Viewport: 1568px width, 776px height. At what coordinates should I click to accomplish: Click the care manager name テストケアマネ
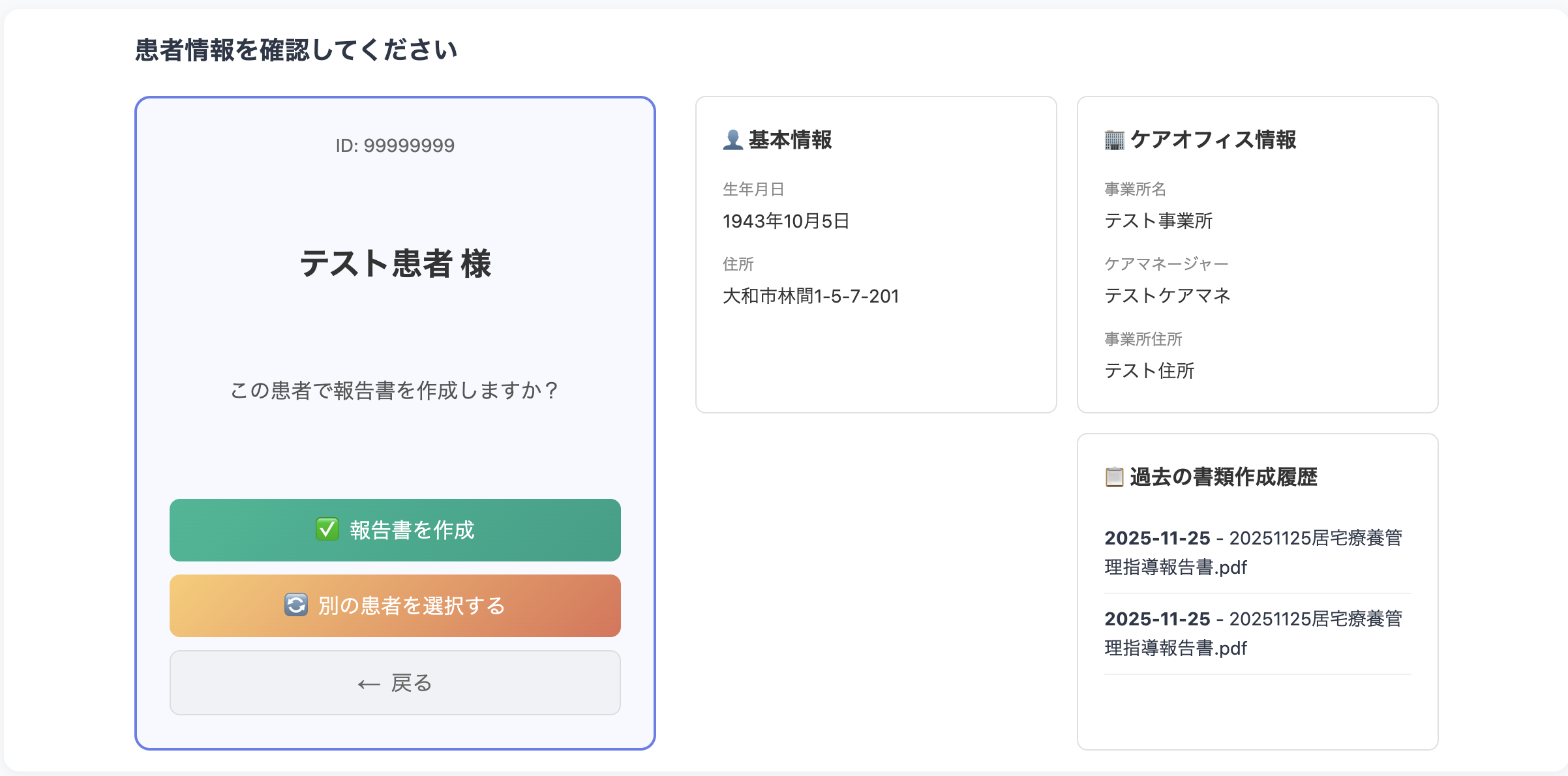tap(1167, 295)
